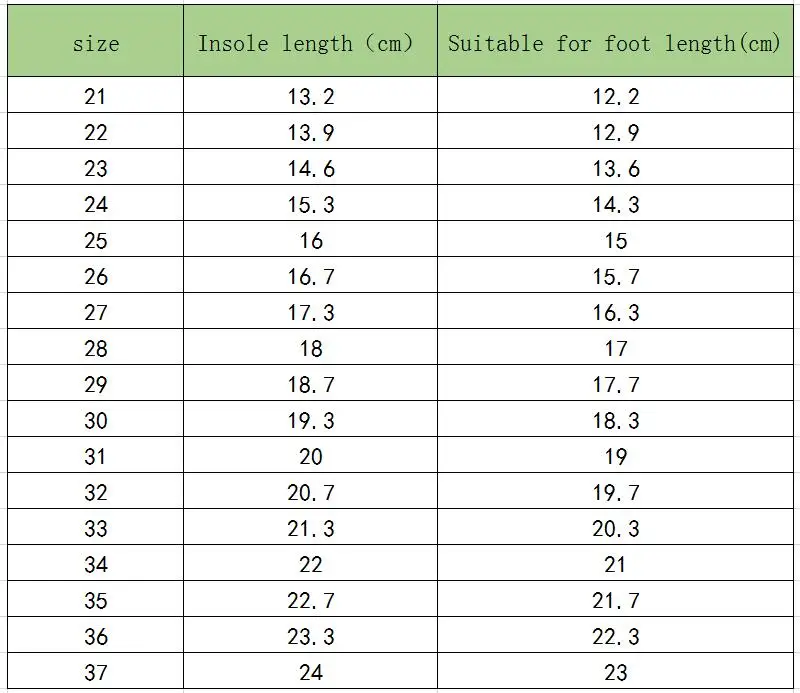Click foot length value 20.3
Image resolution: width=800 pixels, height=693 pixels.
tap(615, 529)
